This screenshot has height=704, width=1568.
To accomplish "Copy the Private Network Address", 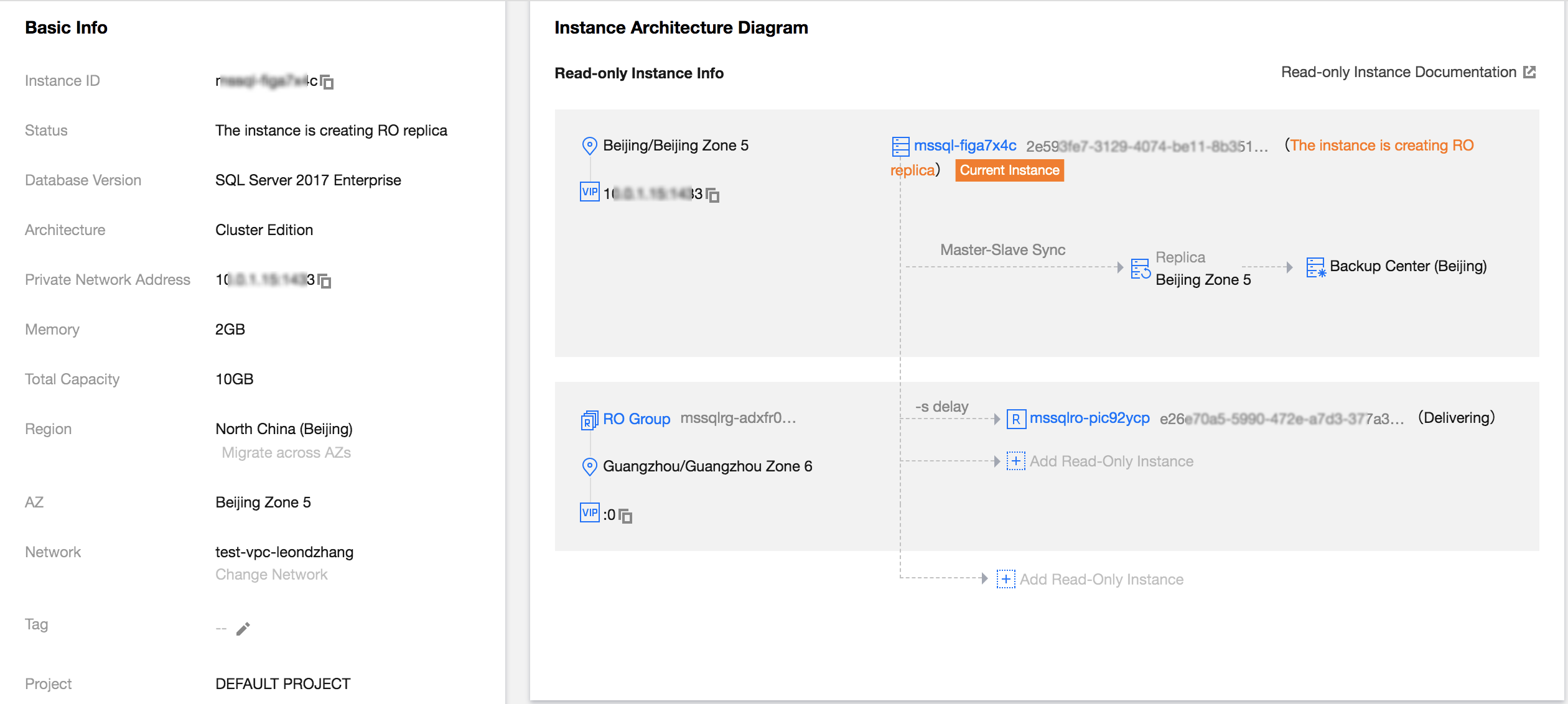I will point(325,281).
